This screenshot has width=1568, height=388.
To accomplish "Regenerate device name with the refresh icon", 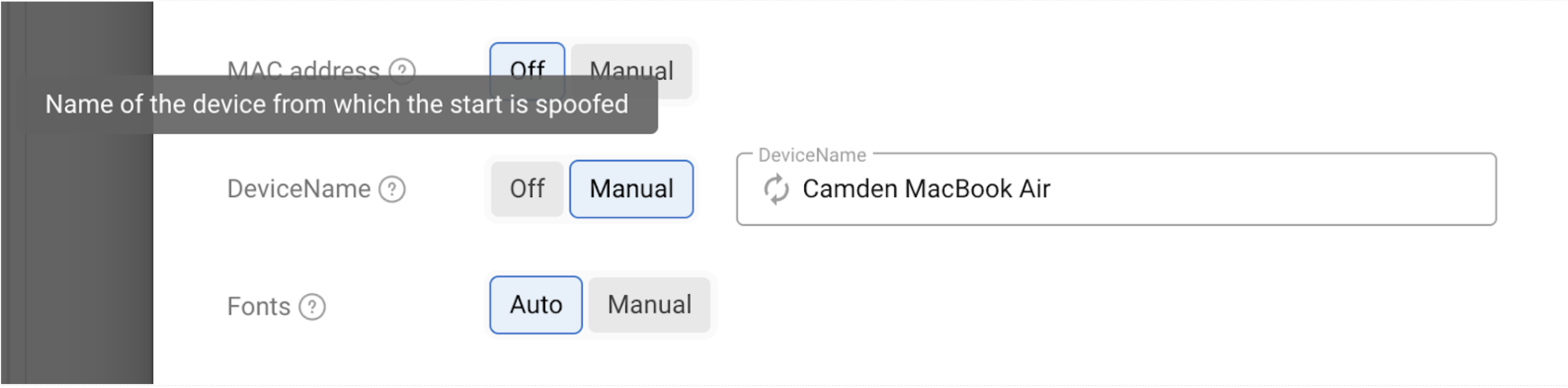I will click(776, 189).
